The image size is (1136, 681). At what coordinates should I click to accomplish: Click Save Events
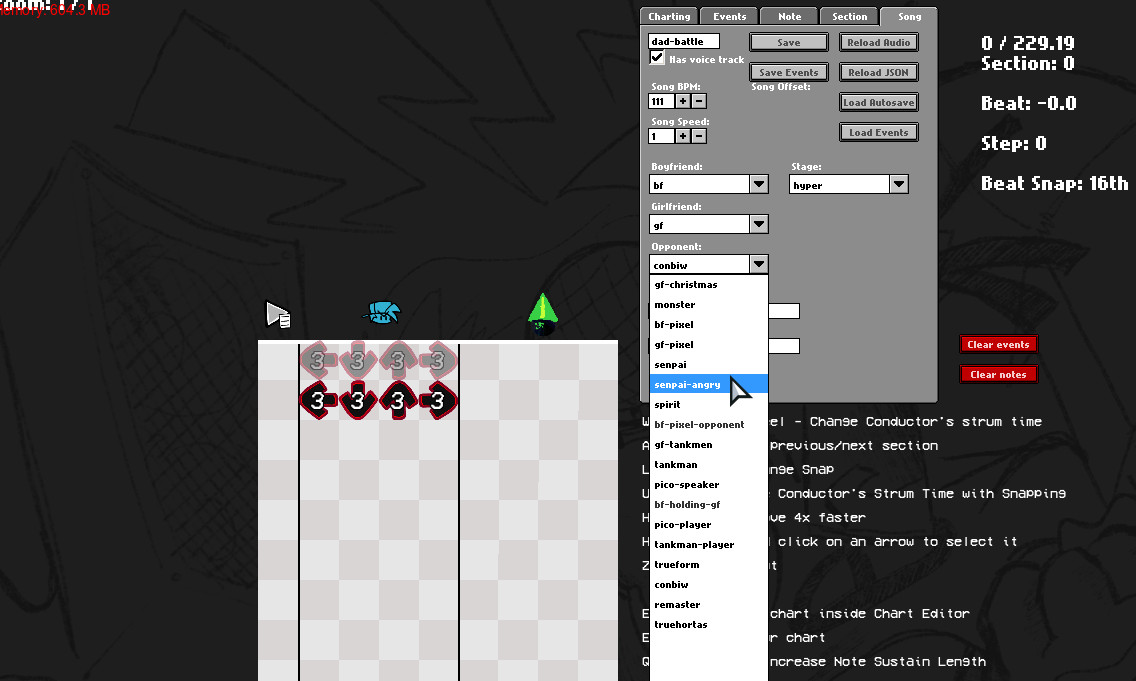click(x=789, y=72)
